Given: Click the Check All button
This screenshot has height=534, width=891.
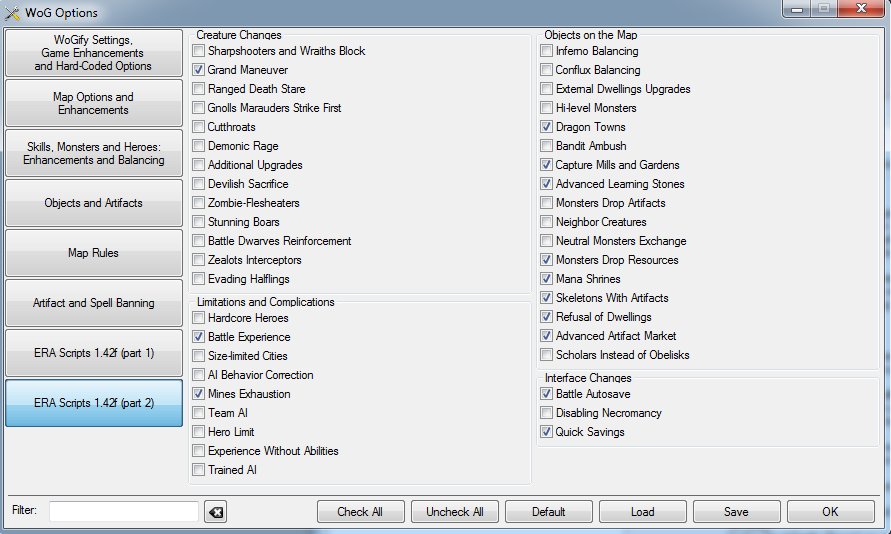Looking at the screenshot, I should [x=360, y=512].
